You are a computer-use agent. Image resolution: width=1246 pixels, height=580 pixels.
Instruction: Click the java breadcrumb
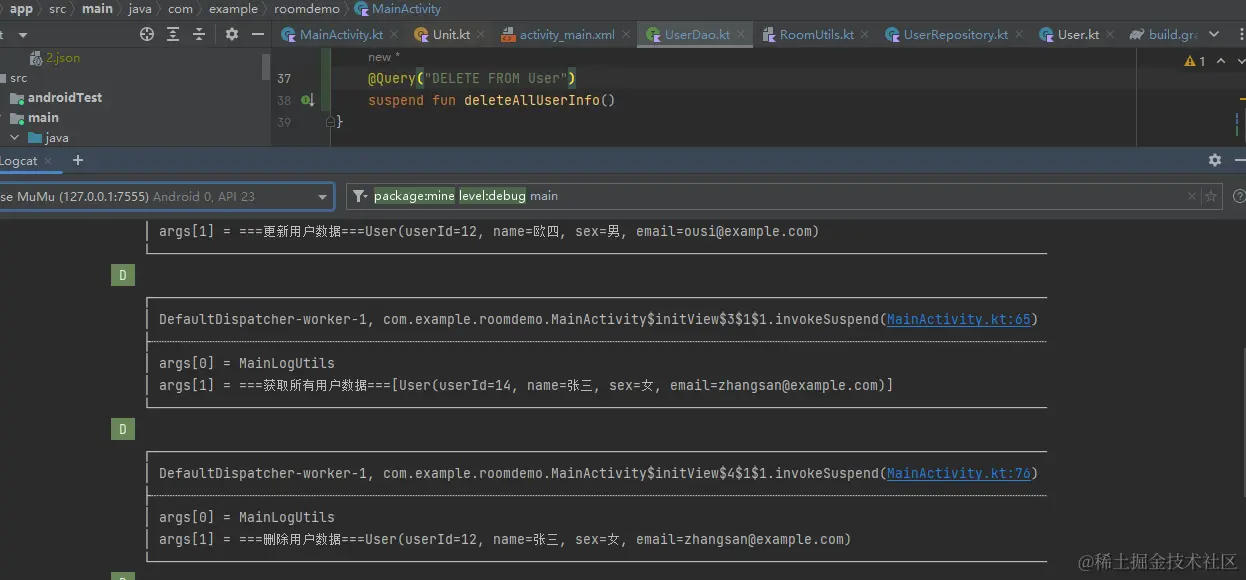tap(140, 9)
